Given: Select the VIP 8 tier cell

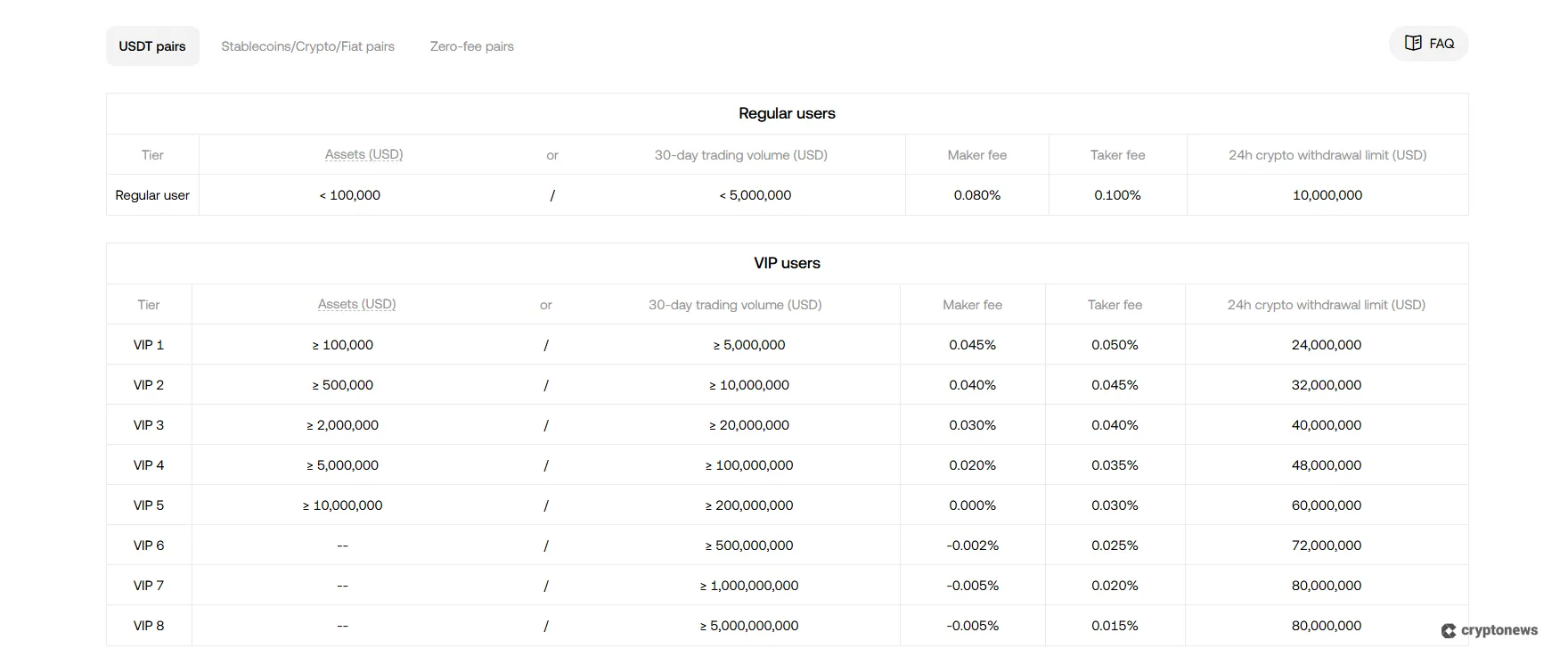Looking at the screenshot, I should tap(149, 626).
